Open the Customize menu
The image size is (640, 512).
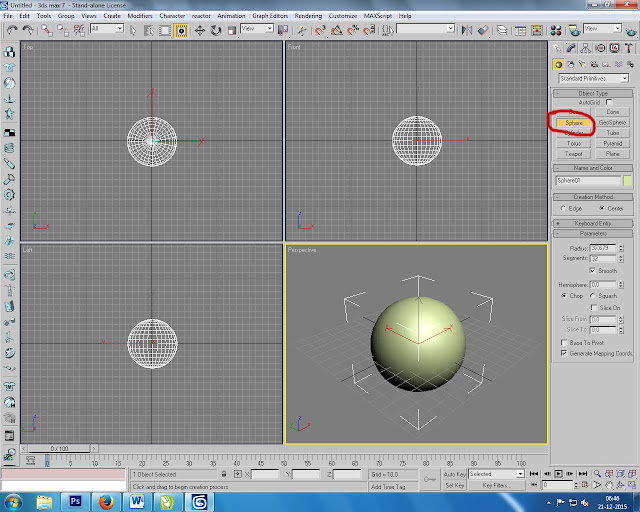(343, 16)
